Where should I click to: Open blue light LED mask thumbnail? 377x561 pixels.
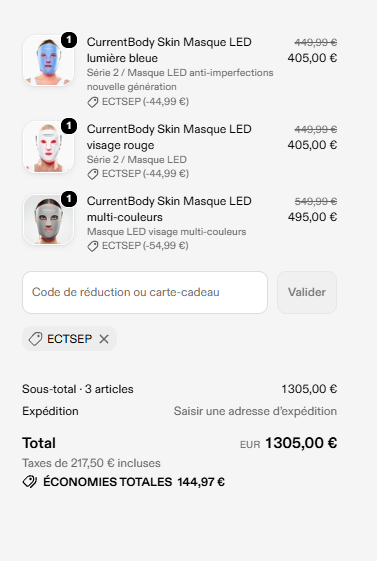49,60
